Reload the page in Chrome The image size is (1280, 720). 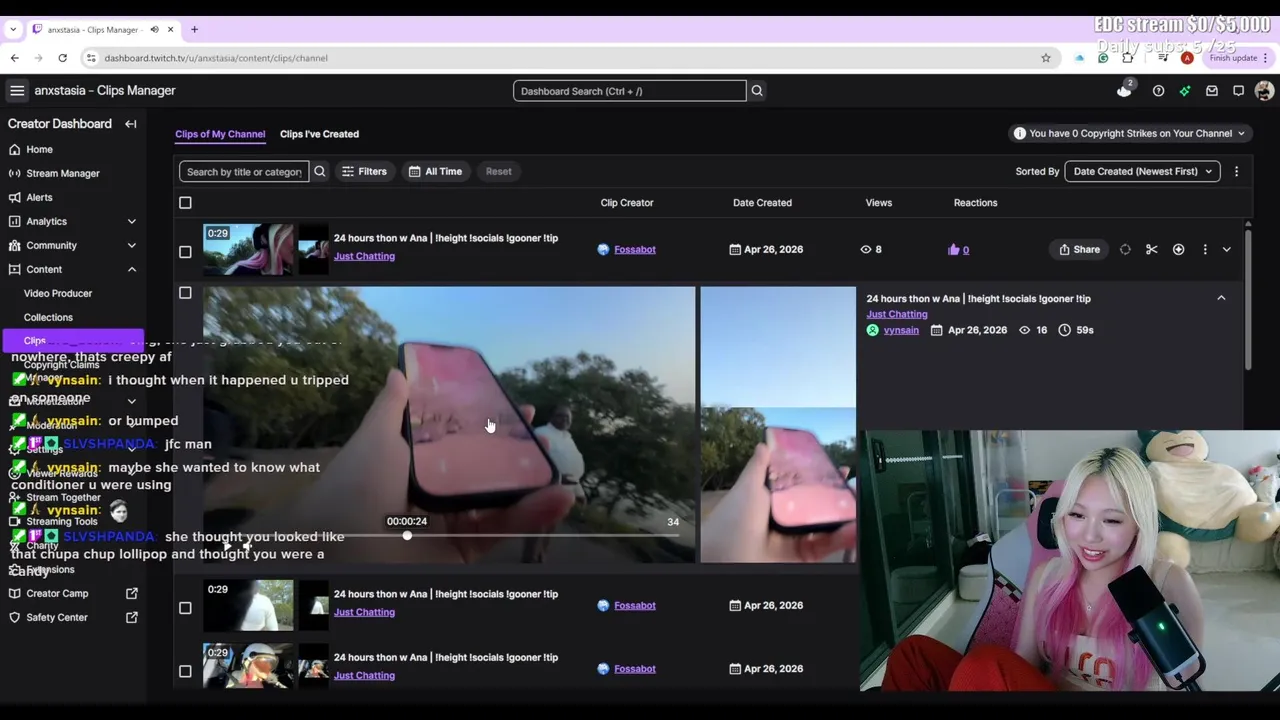point(62,58)
